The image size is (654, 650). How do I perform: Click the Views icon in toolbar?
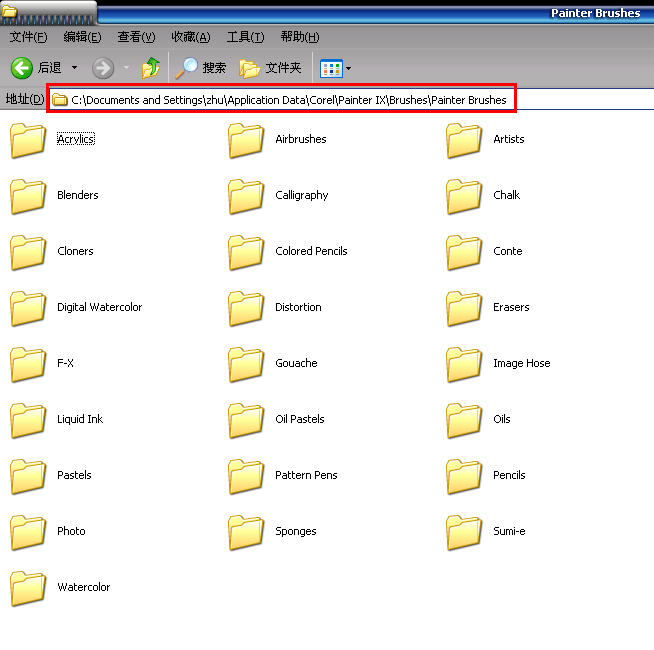[329, 68]
